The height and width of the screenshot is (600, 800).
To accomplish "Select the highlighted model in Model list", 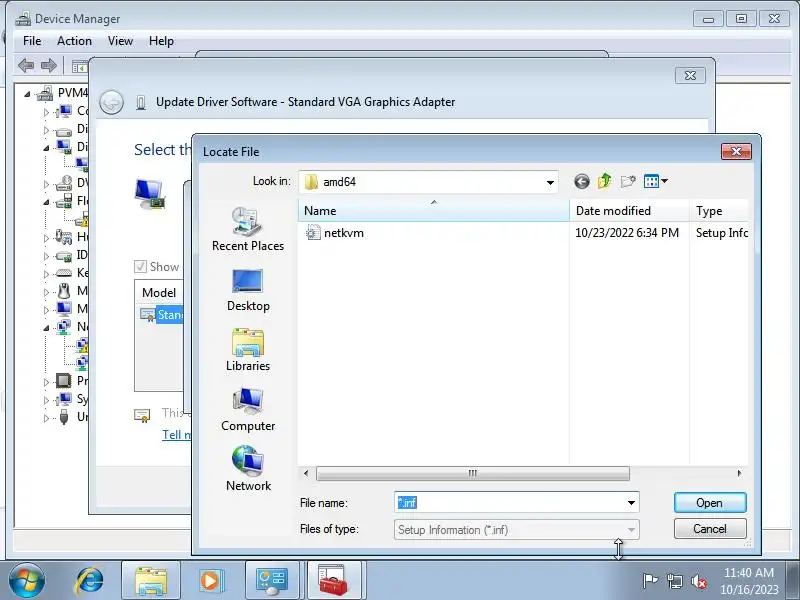I will 162,315.
